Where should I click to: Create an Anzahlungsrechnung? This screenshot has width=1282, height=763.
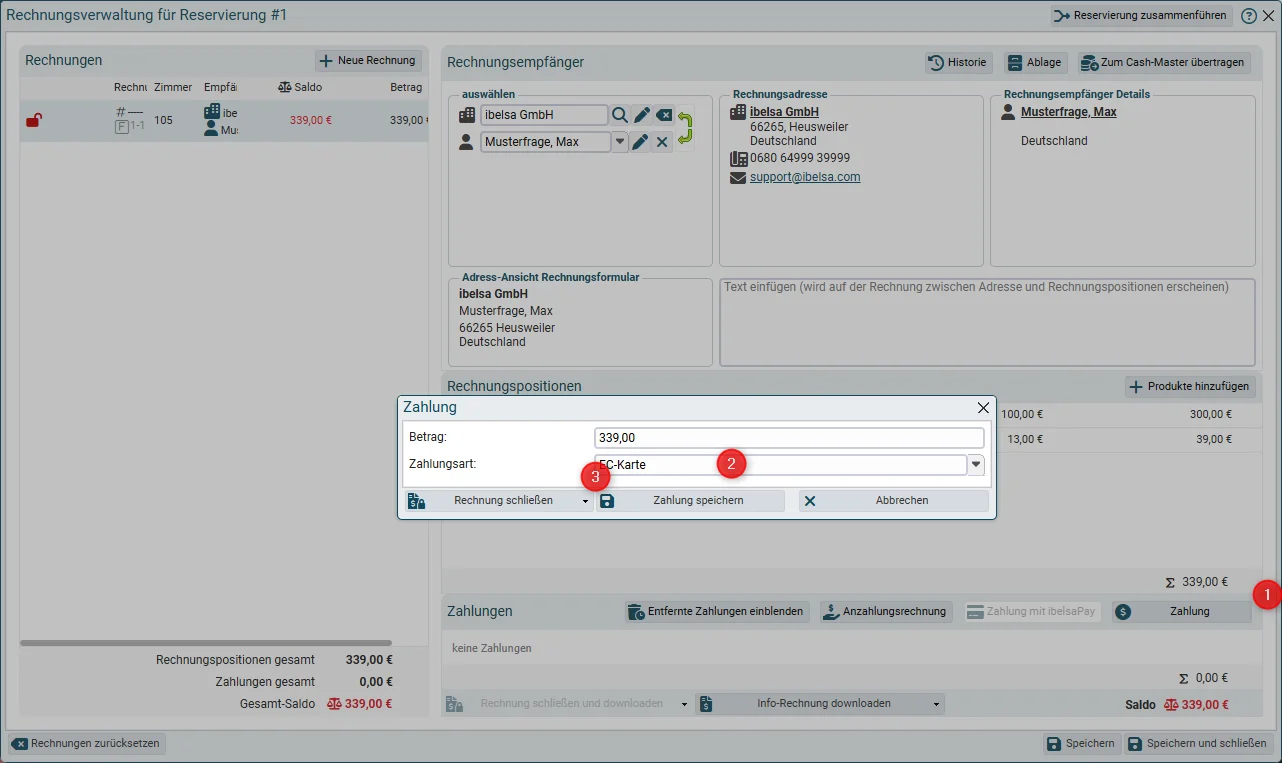click(886, 612)
